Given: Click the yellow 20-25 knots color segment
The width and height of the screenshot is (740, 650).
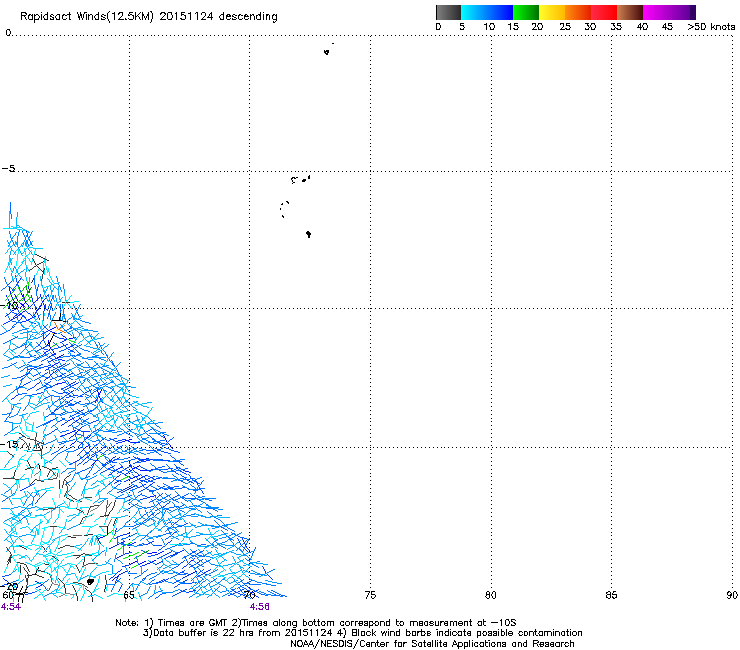Looking at the screenshot, I should click(x=552, y=12).
